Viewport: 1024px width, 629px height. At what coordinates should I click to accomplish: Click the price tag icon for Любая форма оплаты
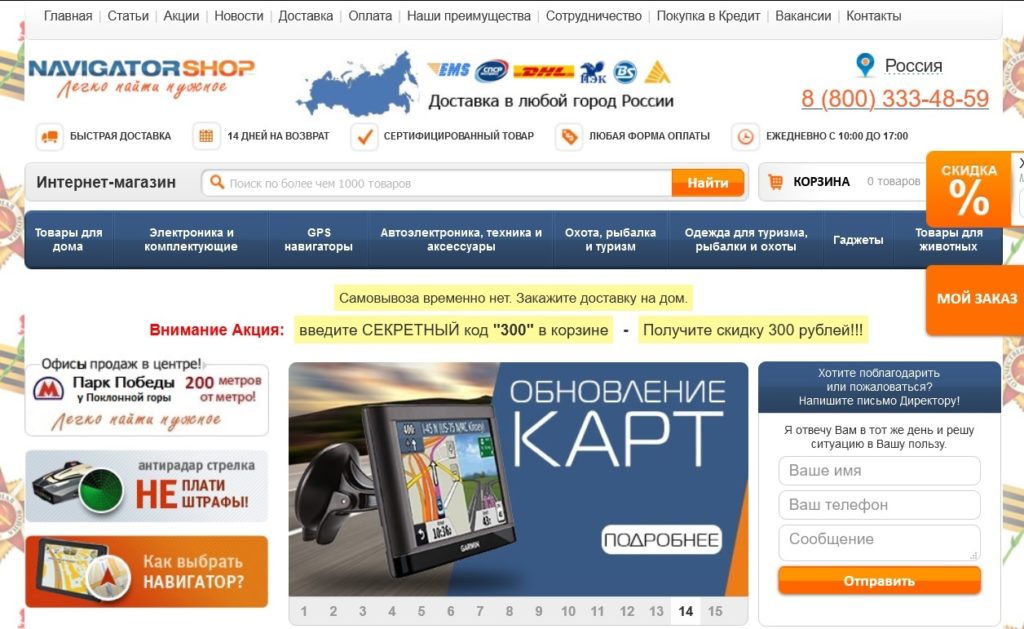click(x=569, y=137)
